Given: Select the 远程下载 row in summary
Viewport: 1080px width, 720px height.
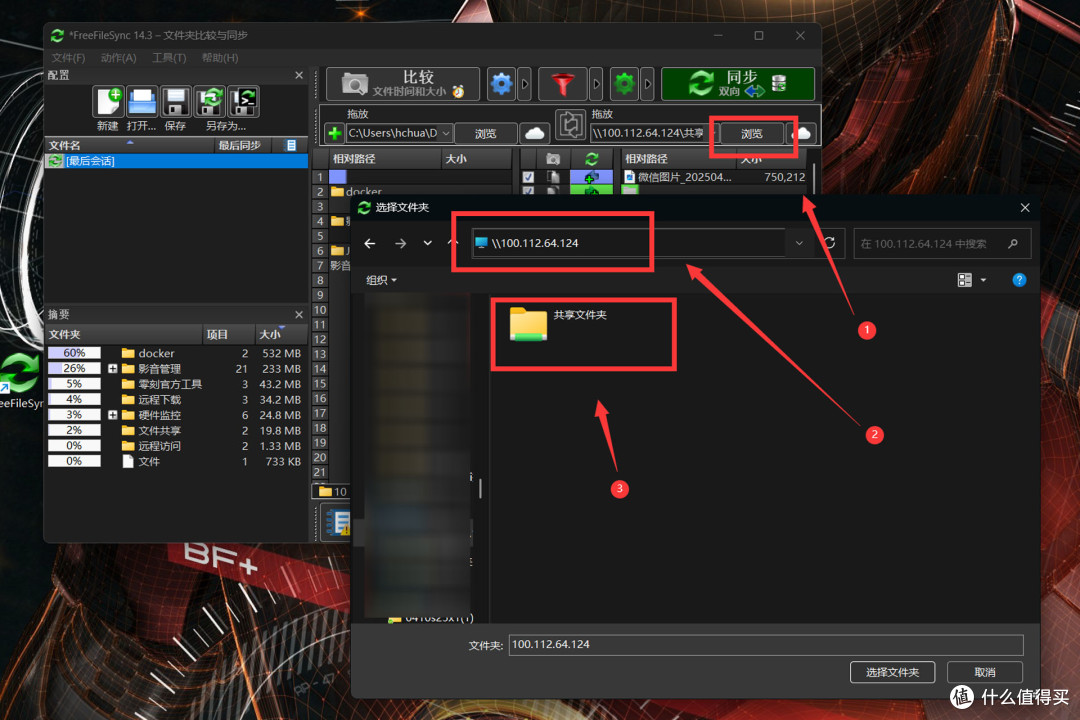Looking at the screenshot, I should pyautogui.click(x=176, y=400).
